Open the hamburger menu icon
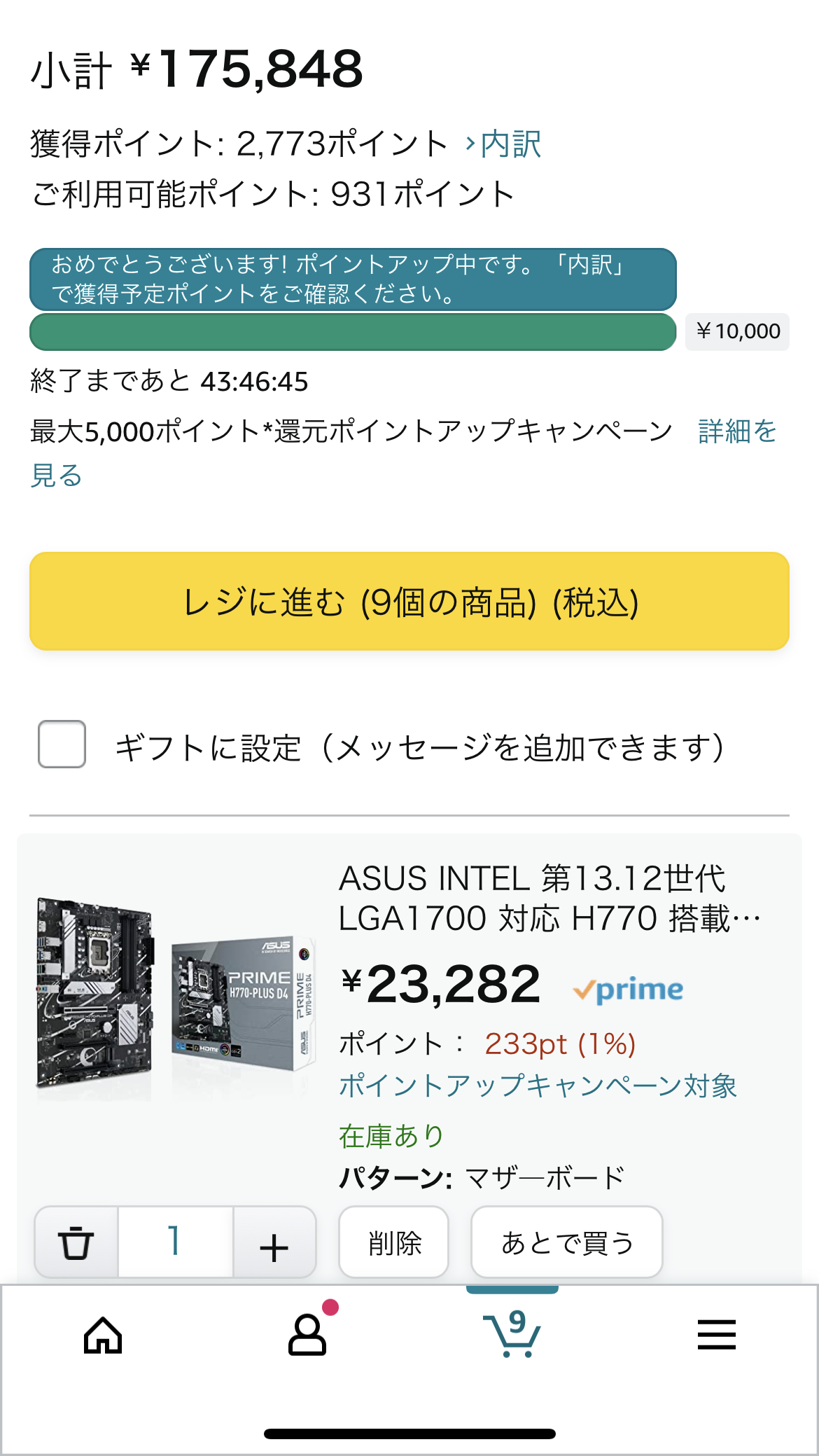The height and width of the screenshot is (1456, 819). [x=716, y=1335]
